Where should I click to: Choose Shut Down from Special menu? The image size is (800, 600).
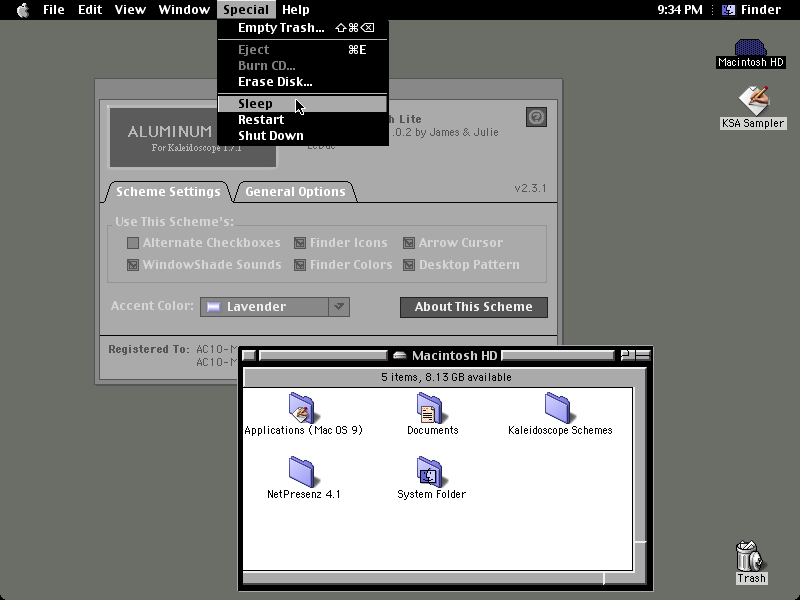[303, 136]
